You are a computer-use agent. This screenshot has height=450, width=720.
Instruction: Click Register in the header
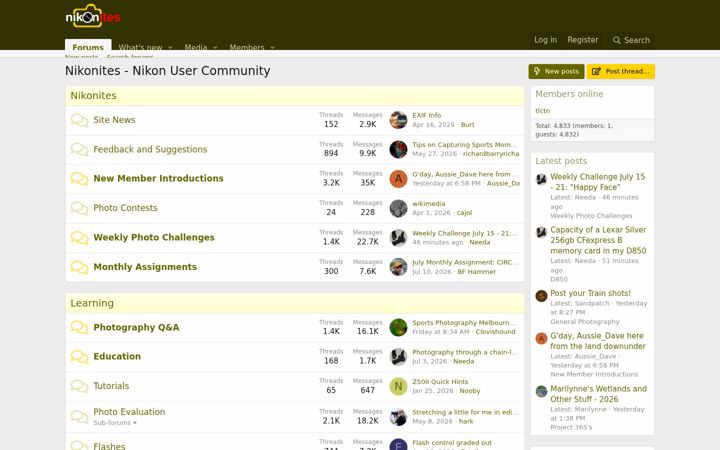pyautogui.click(x=583, y=40)
